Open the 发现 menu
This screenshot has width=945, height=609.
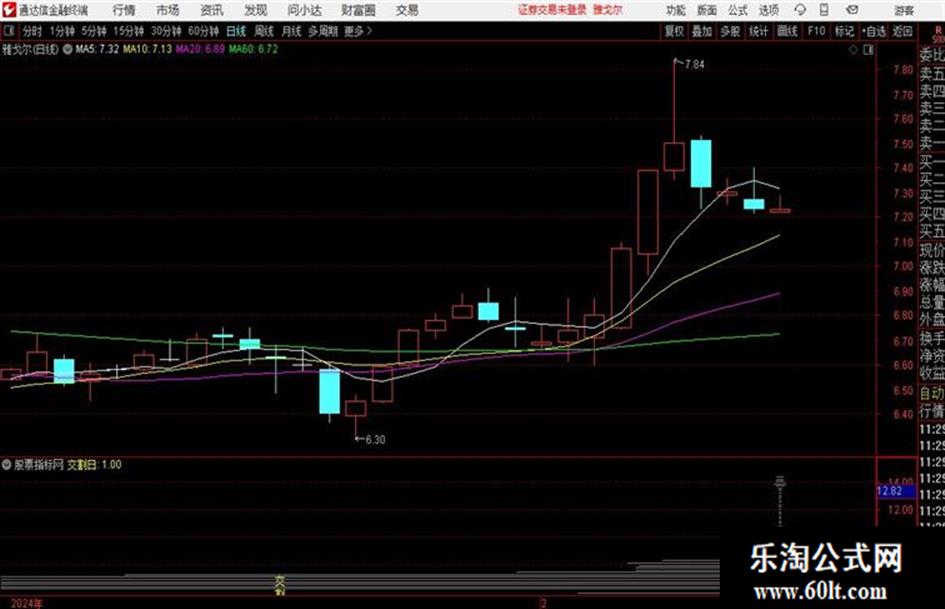pyautogui.click(x=256, y=10)
